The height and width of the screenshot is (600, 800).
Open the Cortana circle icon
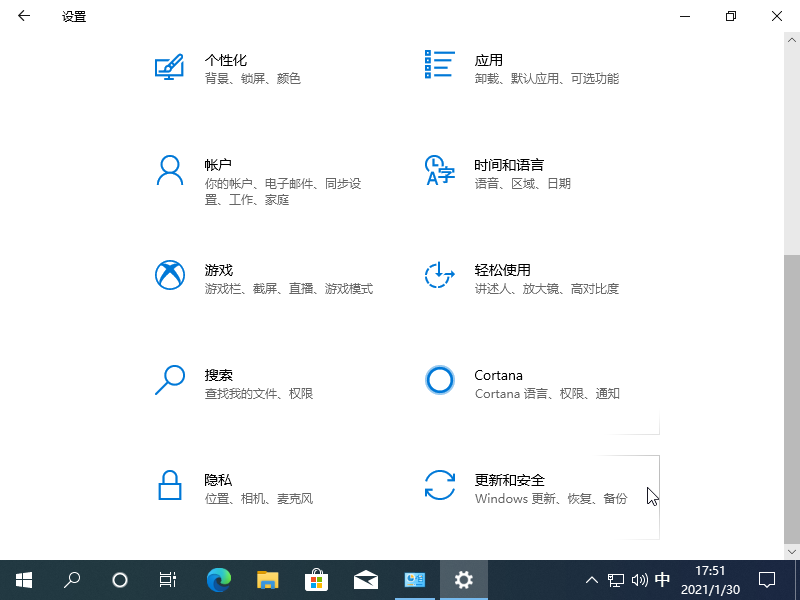440,380
